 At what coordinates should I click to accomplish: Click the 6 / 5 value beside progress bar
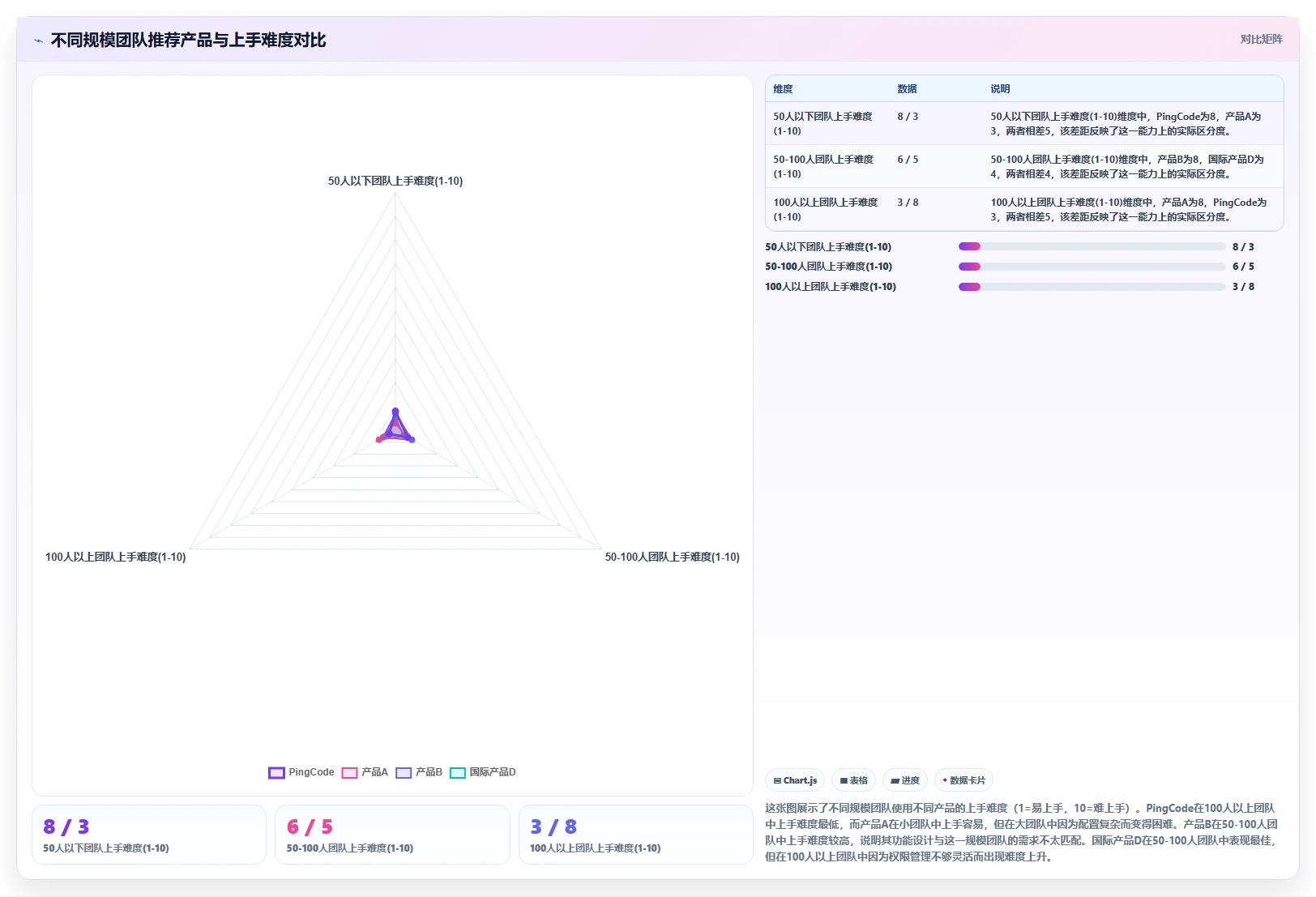[1243, 267]
